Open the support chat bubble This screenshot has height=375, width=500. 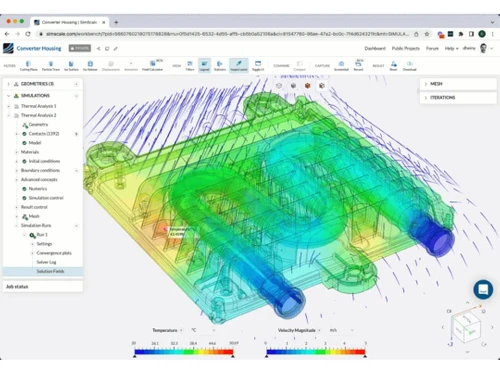[x=483, y=289]
